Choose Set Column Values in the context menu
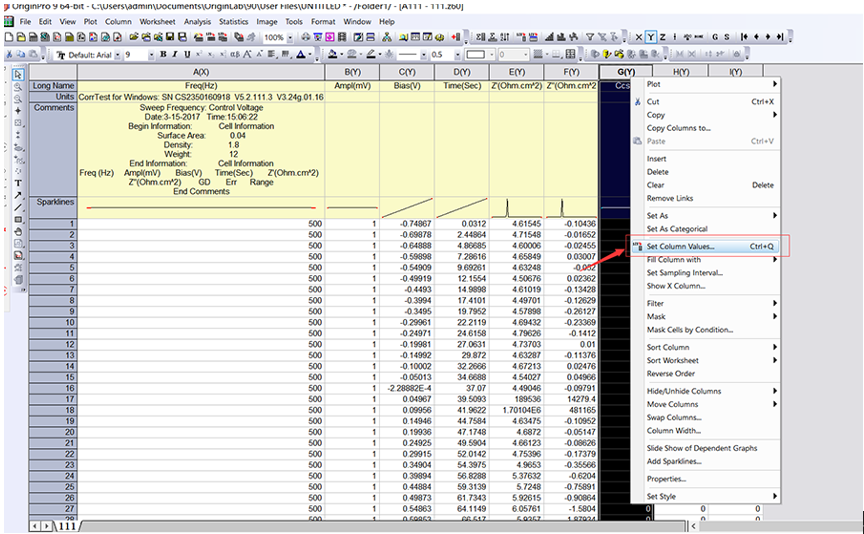 [705, 246]
